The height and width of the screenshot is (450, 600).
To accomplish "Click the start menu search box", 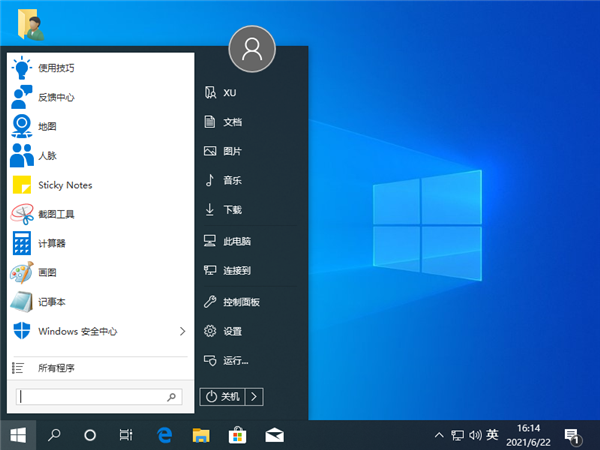I will (x=98, y=397).
